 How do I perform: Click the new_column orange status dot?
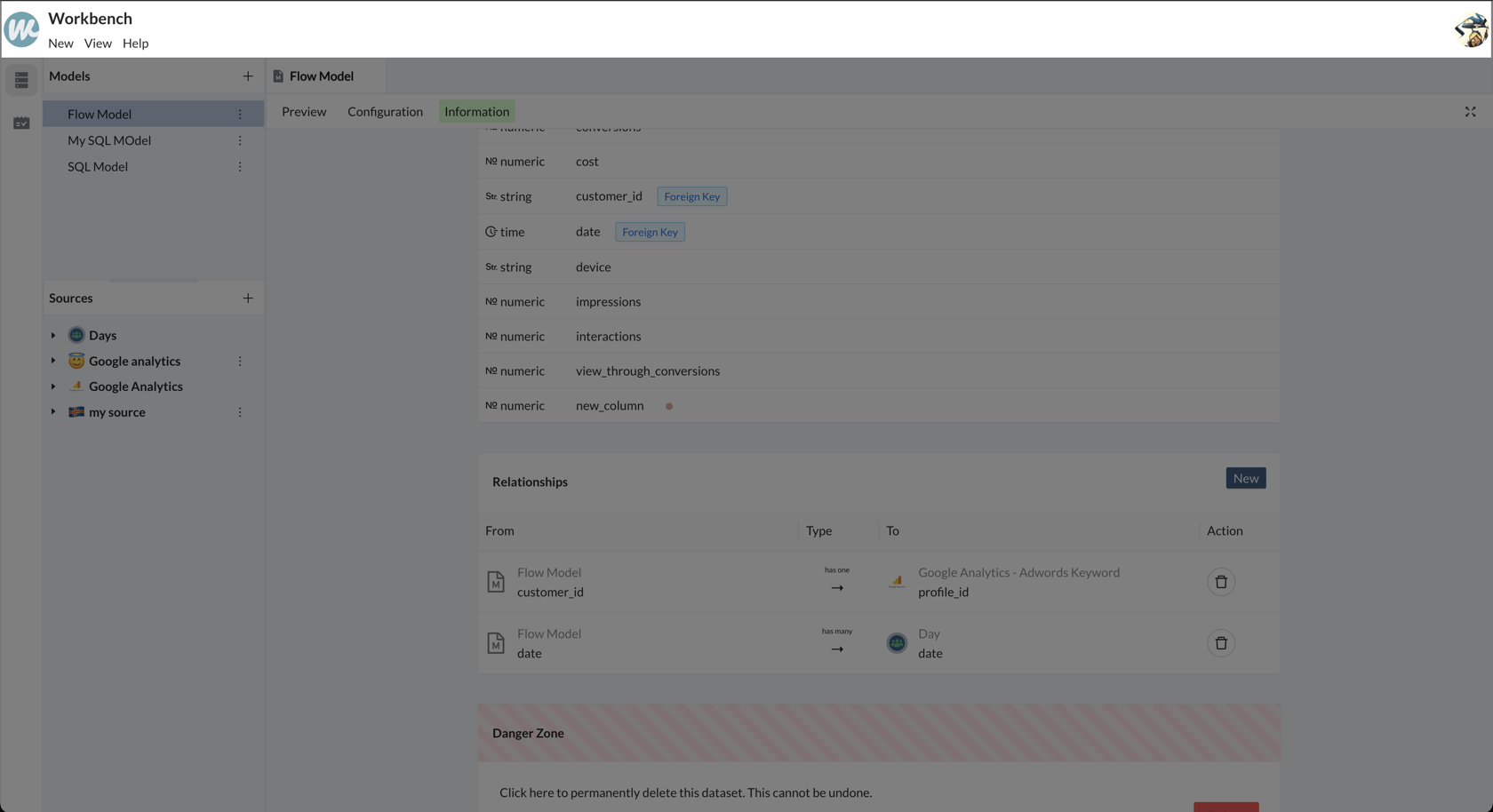[x=669, y=407]
